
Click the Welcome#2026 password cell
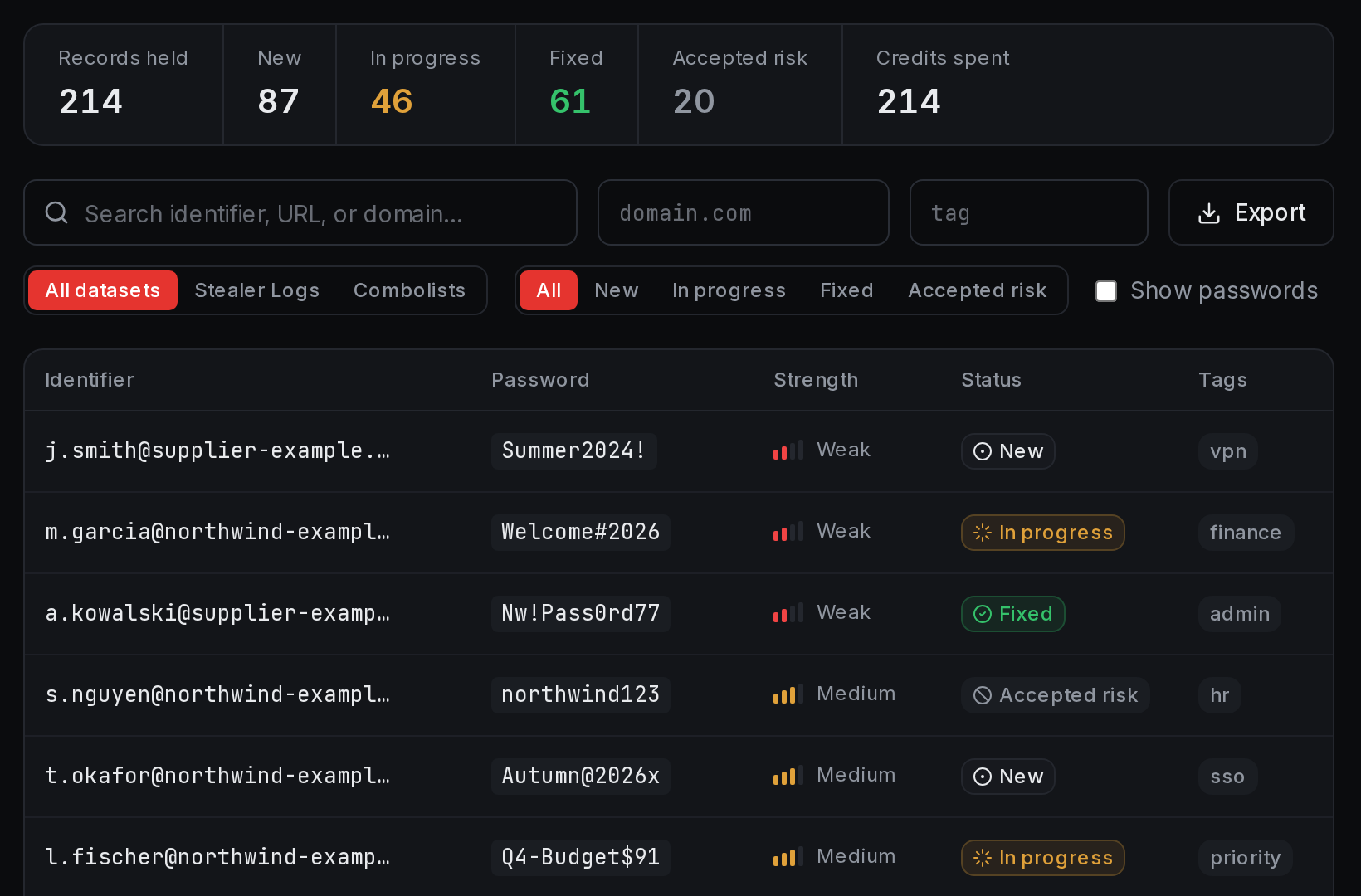(x=581, y=533)
